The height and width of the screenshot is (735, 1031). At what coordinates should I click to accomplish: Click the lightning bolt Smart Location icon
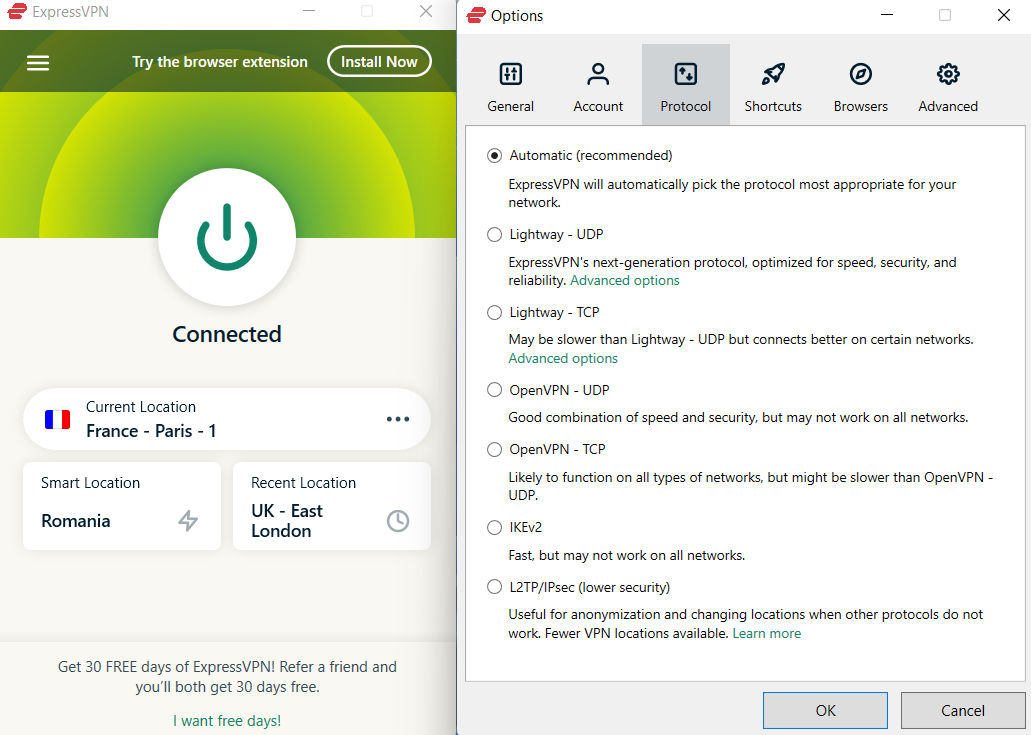point(188,520)
